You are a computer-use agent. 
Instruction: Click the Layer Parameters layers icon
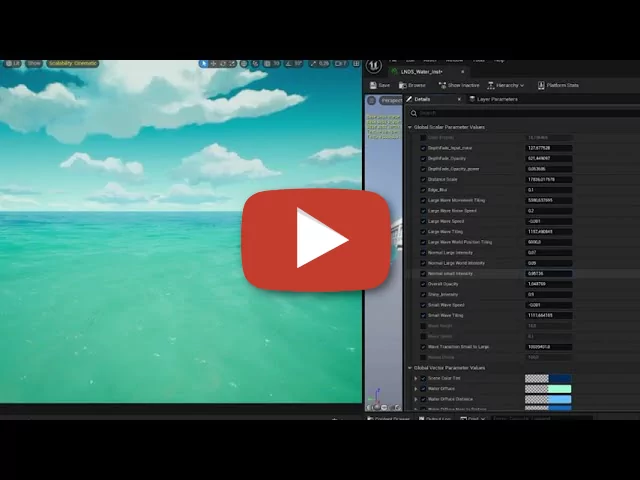point(472,99)
